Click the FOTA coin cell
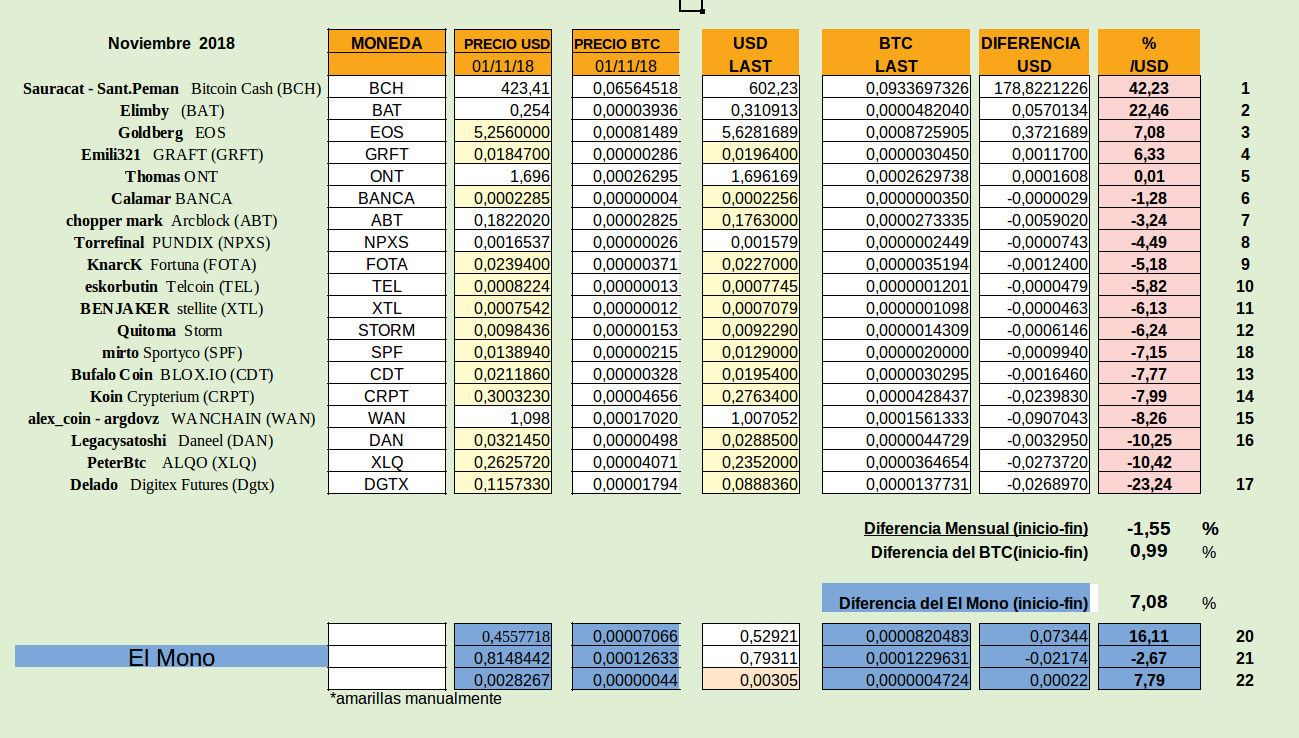Viewport: 1299px width, 738px height. 387,264
